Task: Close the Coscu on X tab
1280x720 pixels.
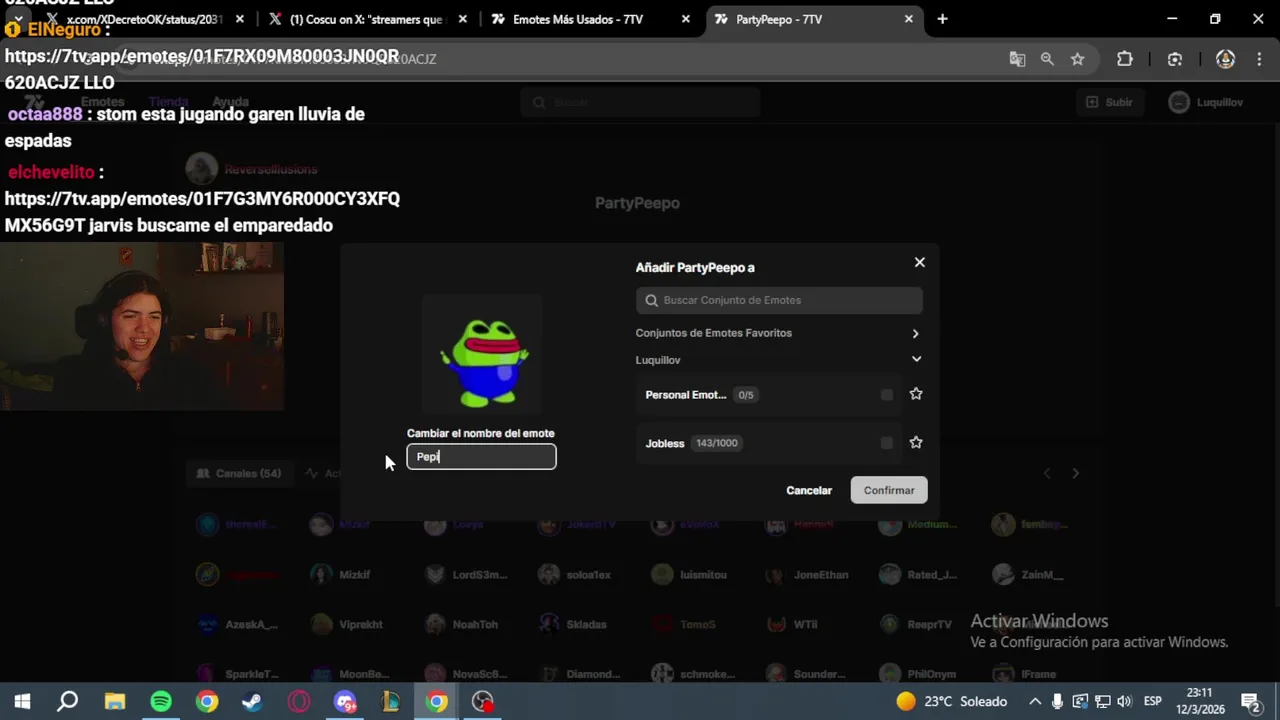Action: pos(462,19)
